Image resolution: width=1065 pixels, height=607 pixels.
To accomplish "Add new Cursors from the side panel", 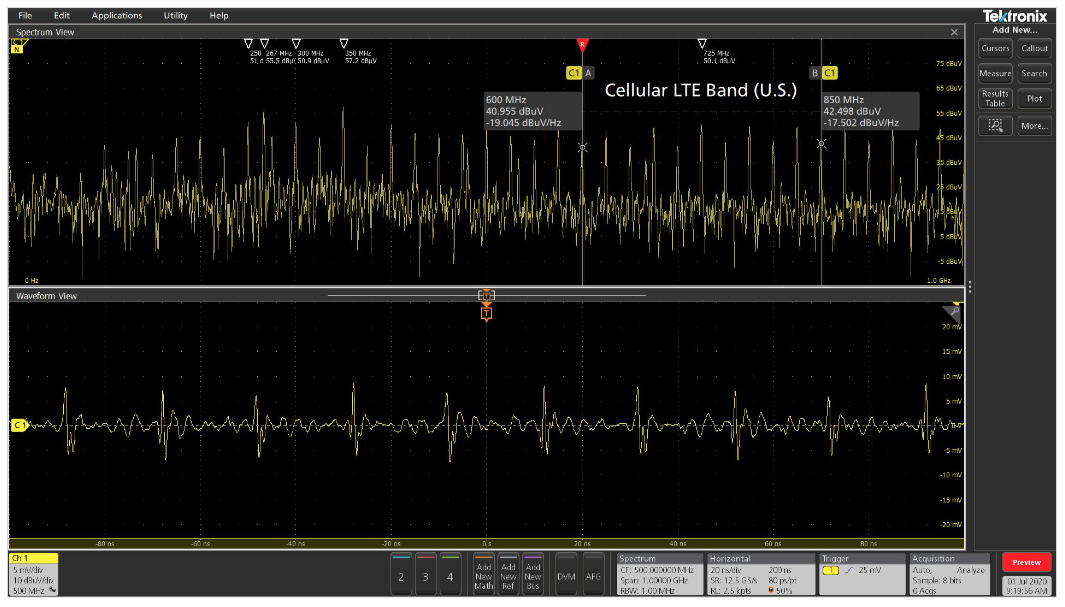I will tap(994, 48).
